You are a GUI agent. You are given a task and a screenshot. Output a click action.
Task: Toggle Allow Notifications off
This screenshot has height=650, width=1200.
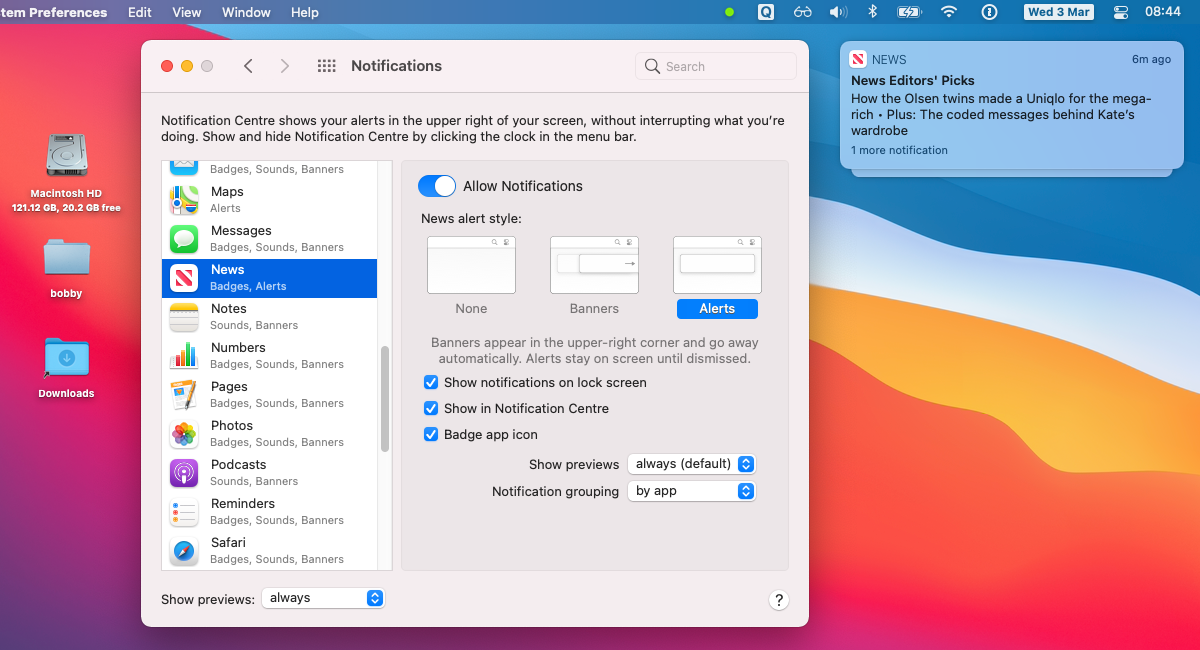(x=437, y=186)
